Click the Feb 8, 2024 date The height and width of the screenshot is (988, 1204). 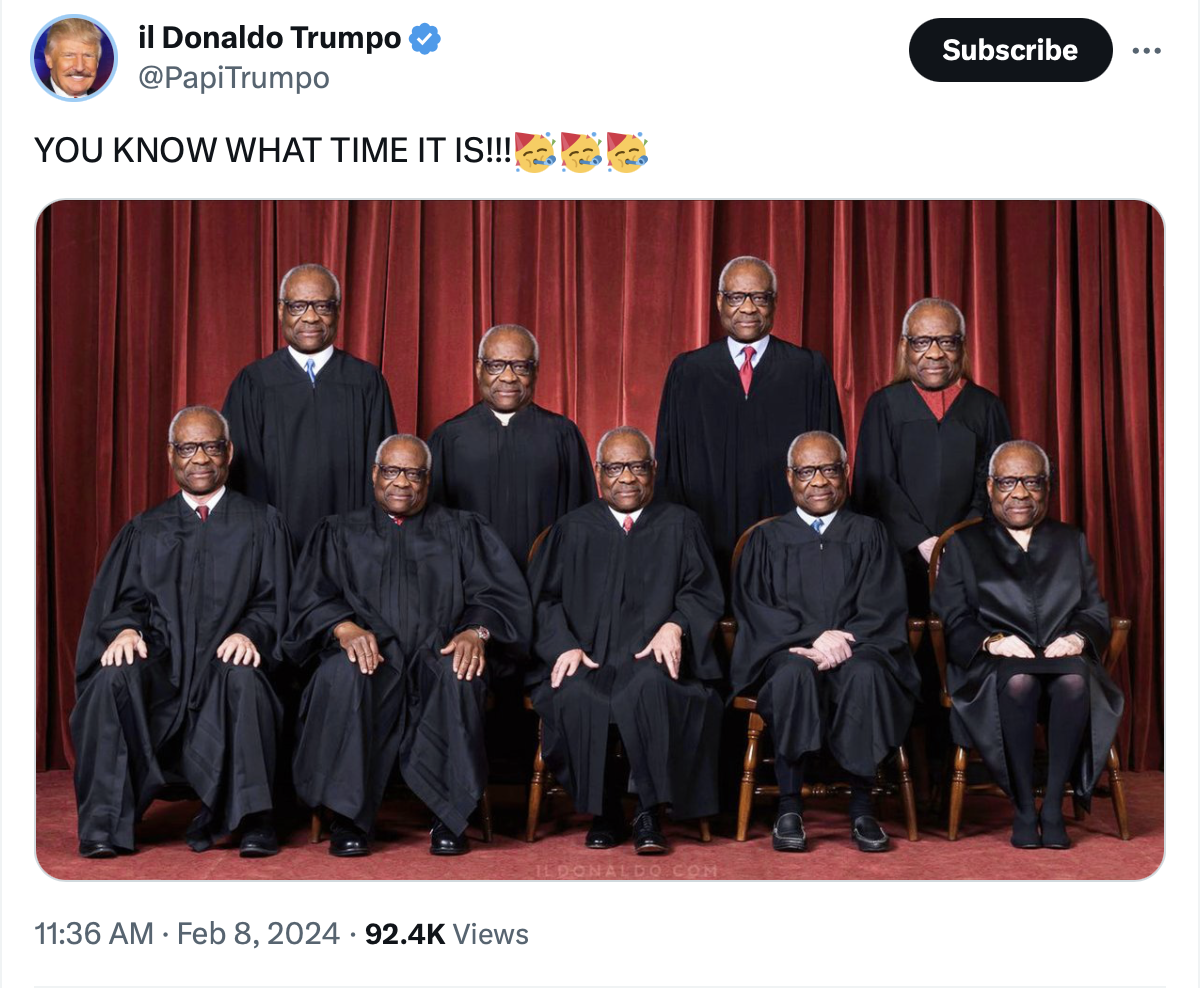(x=258, y=935)
